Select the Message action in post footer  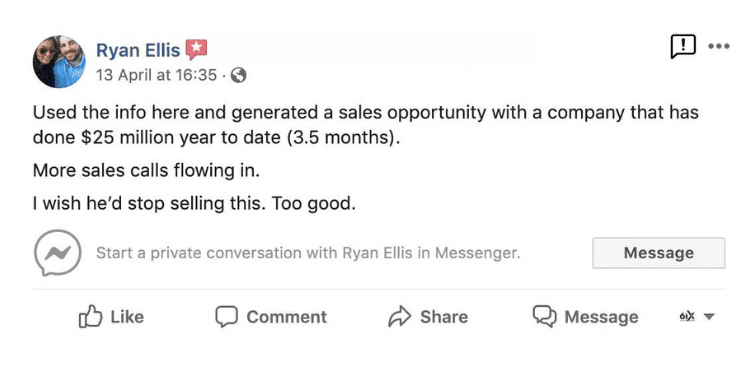tap(601, 317)
